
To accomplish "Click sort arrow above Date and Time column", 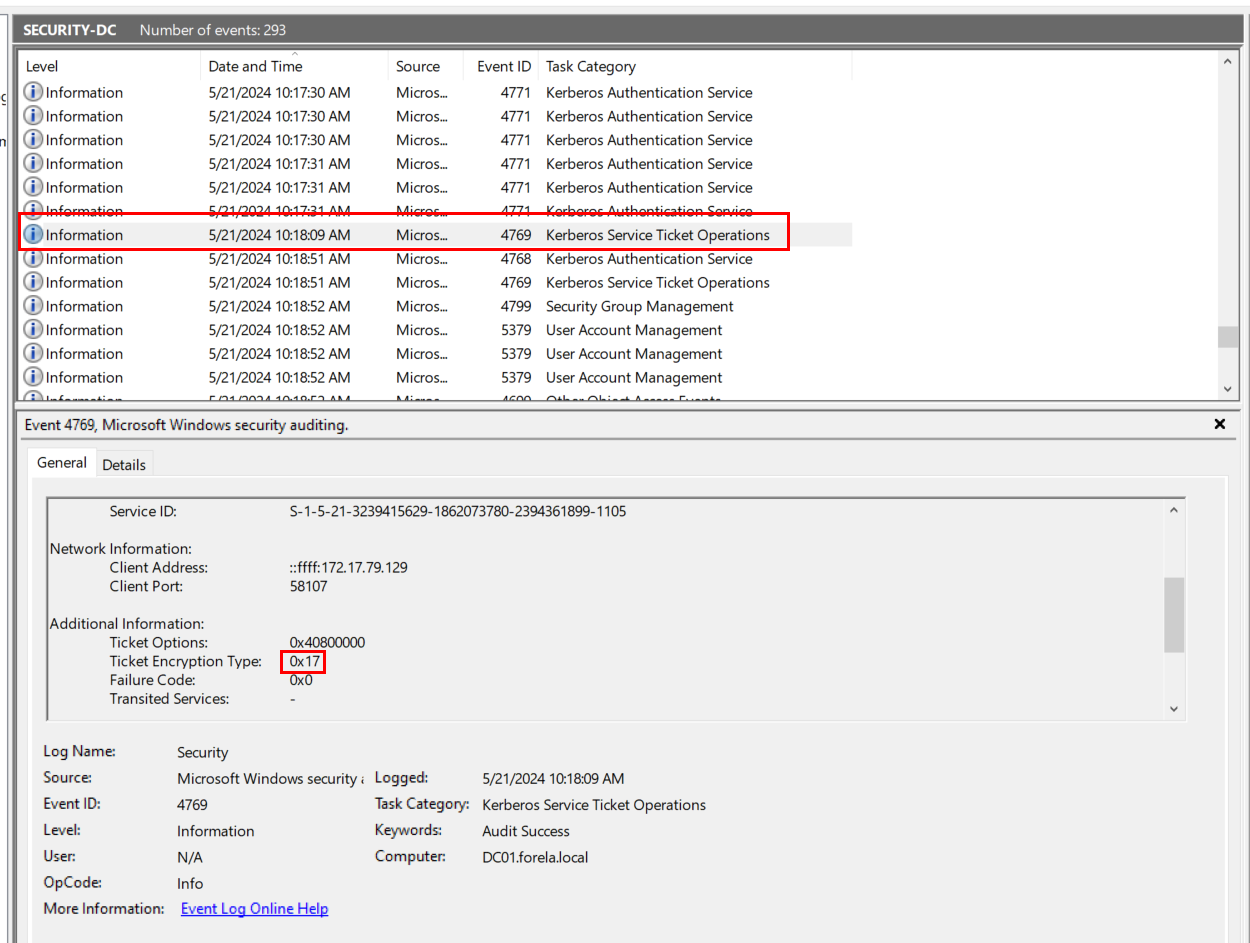I will 295,54.
